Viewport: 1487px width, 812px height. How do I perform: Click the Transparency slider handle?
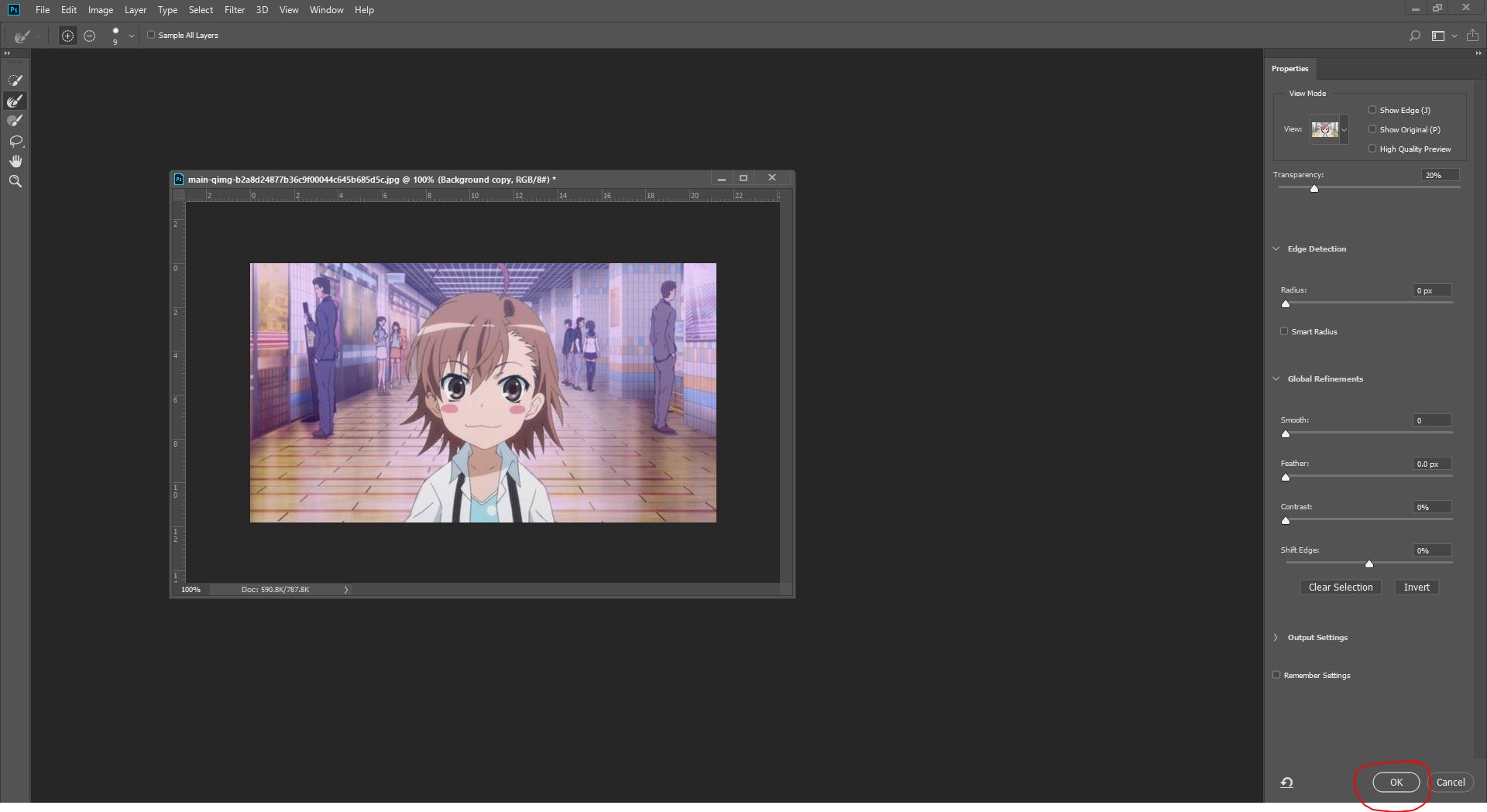pos(1314,188)
